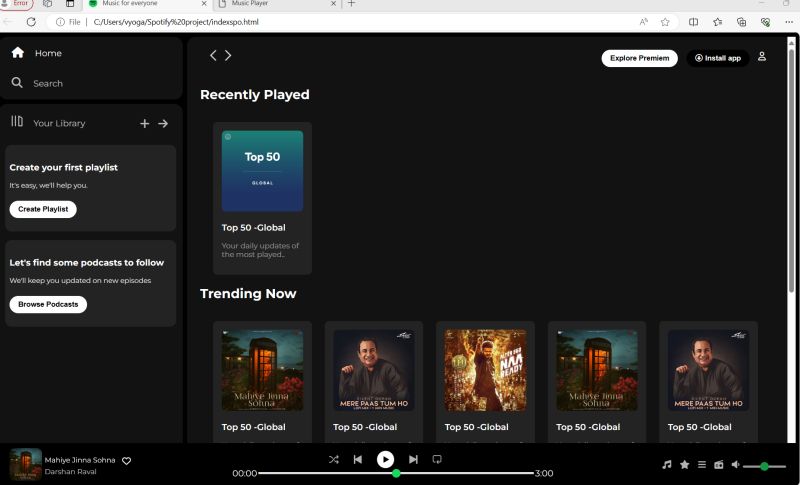Screen dimensions: 800x485
Task: Click the Mahiye Jinna Sohna song title
Action: 80,460
